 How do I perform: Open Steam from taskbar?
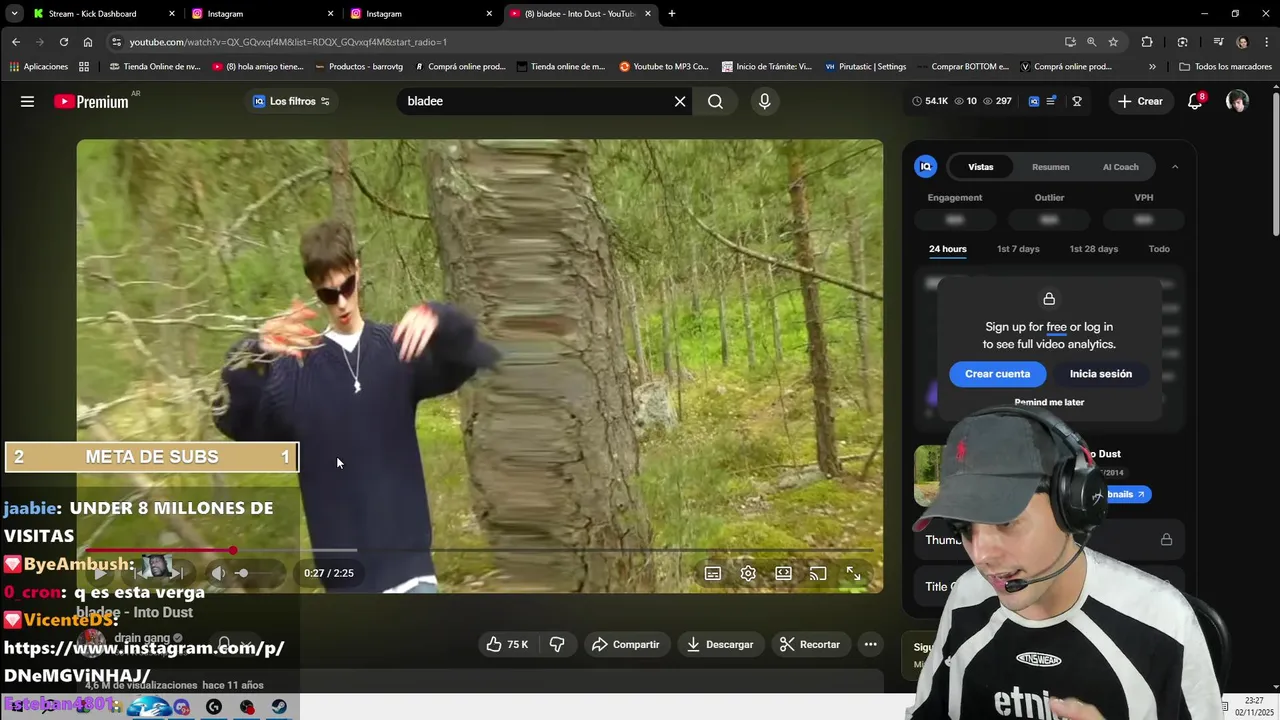tap(279, 707)
